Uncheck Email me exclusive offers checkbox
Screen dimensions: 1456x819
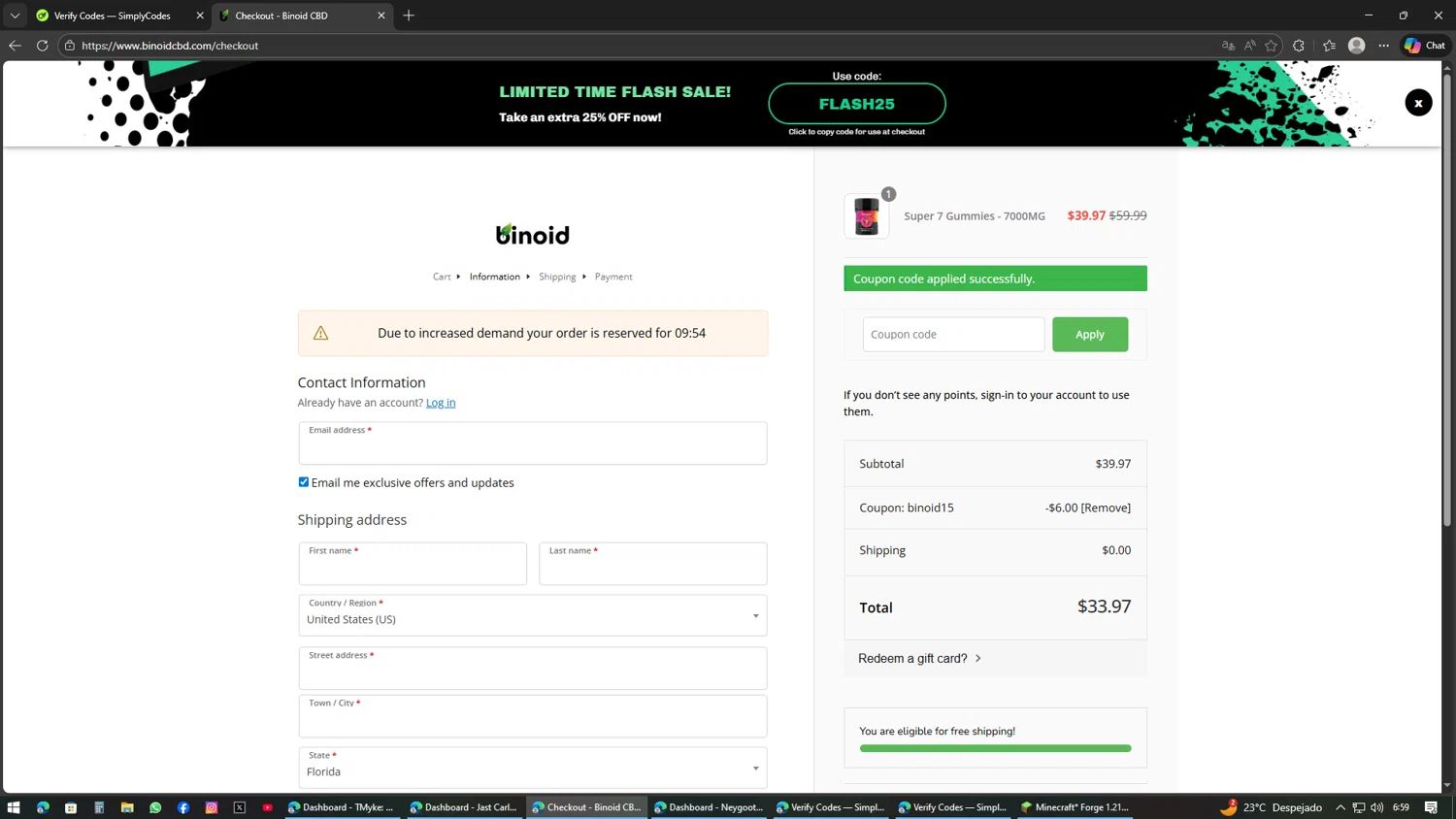click(304, 482)
